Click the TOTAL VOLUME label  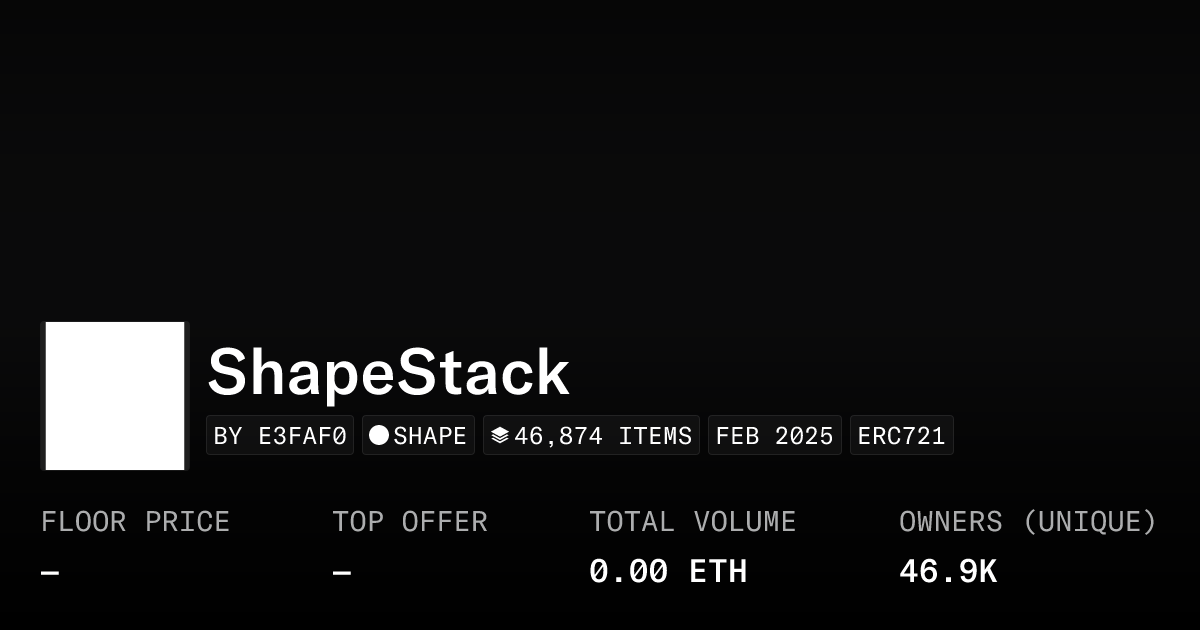[692, 522]
